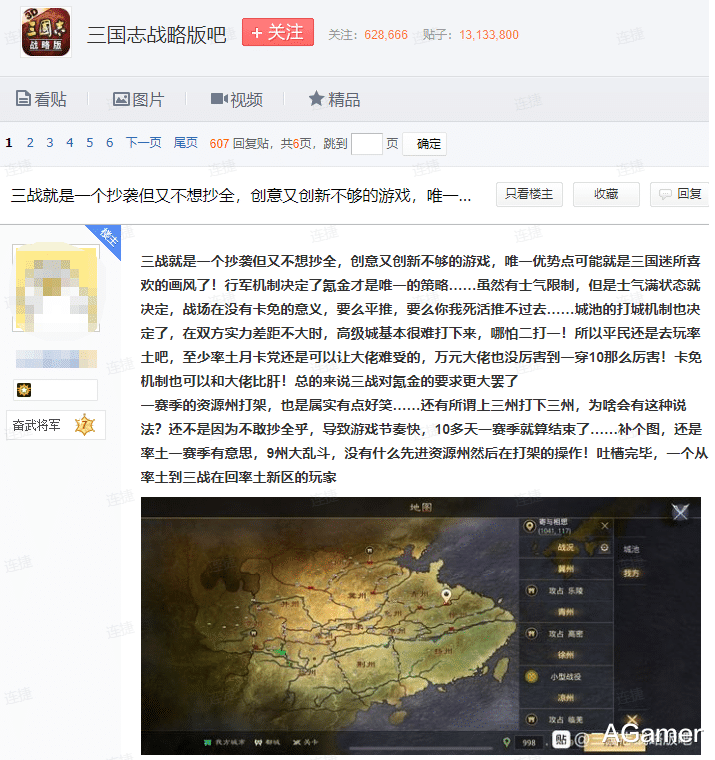Click the 奋武将军 level title
Viewport: 715px width, 760px height.
(x=37, y=426)
